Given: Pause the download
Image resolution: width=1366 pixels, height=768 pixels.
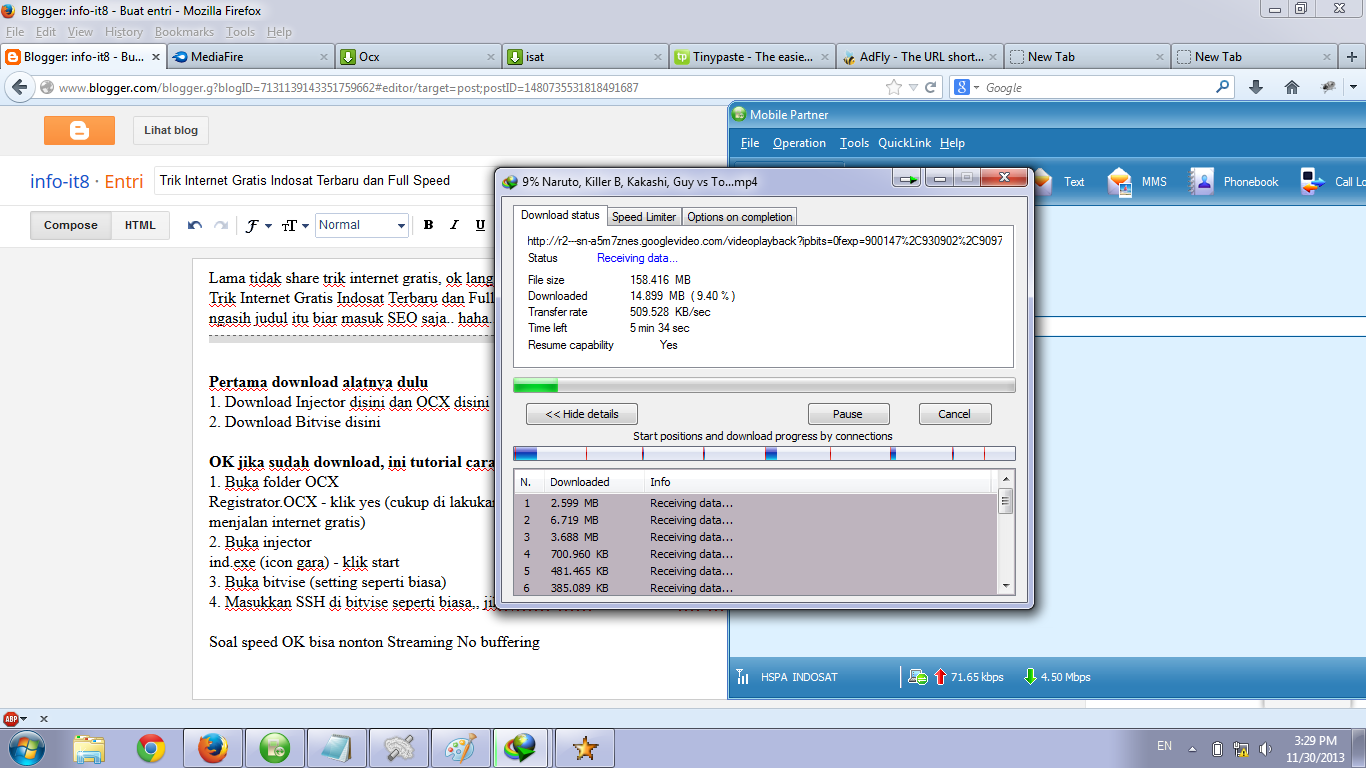Looking at the screenshot, I should pyautogui.click(x=848, y=414).
